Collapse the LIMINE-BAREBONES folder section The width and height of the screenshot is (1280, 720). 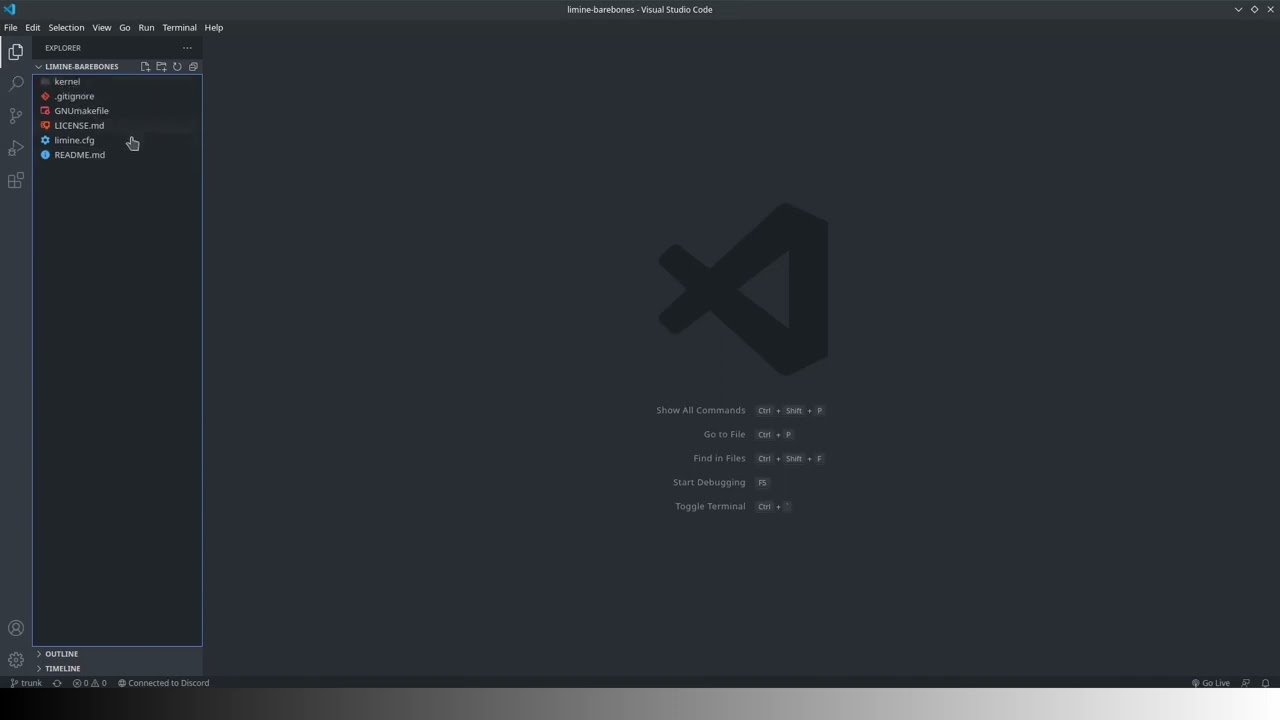[80, 67]
